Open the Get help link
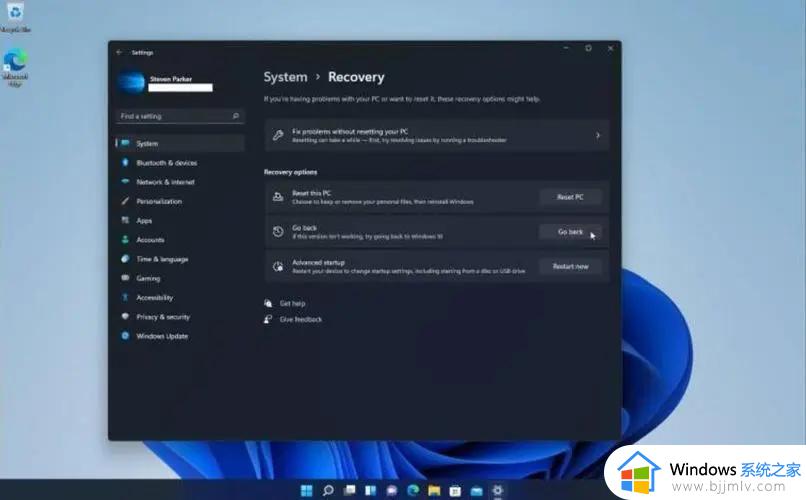 [x=292, y=303]
